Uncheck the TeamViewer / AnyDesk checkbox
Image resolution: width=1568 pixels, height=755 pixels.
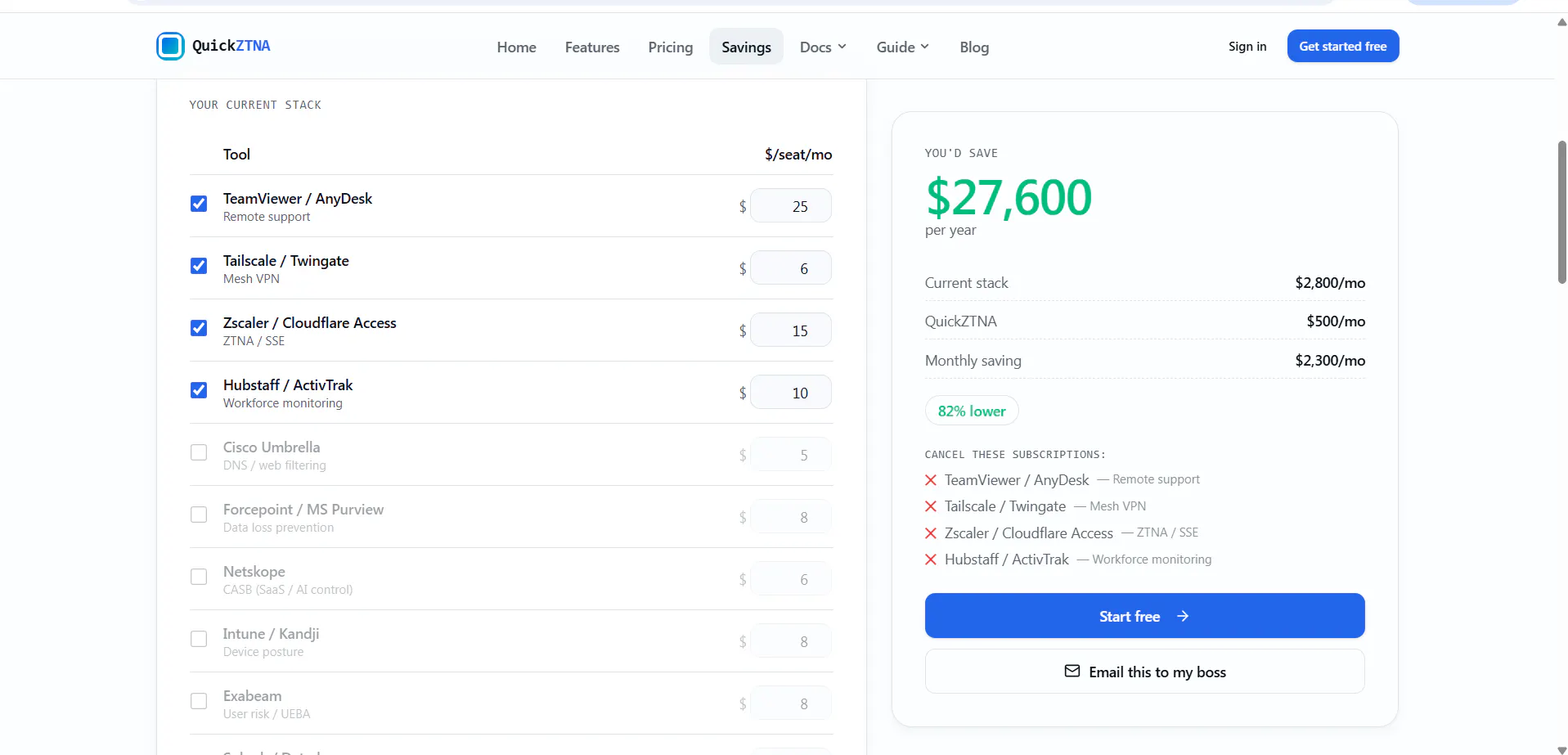(199, 204)
